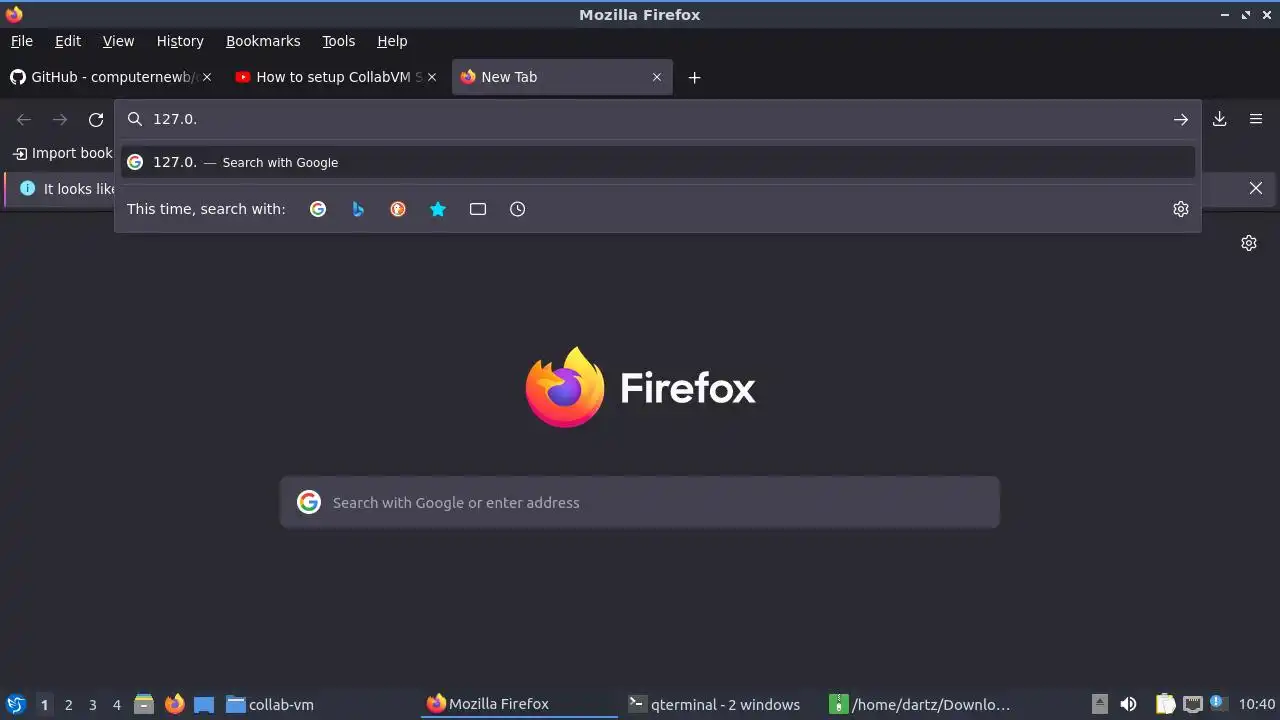Click the Search with Google page field
The width and height of the screenshot is (1280, 720).
pyautogui.click(x=640, y=502)
